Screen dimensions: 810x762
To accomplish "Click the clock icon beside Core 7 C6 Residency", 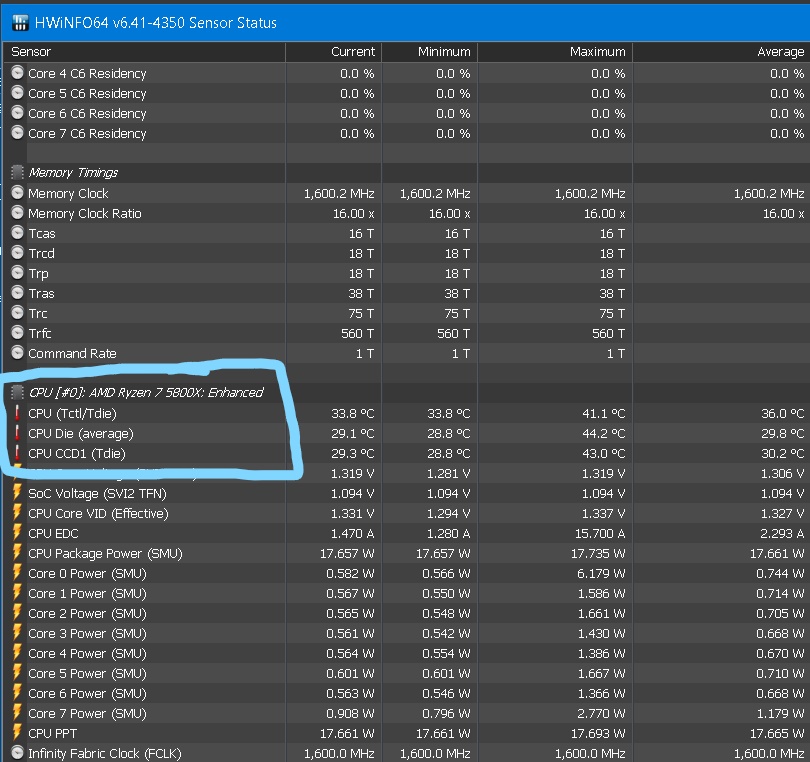I will pos(18,133).
